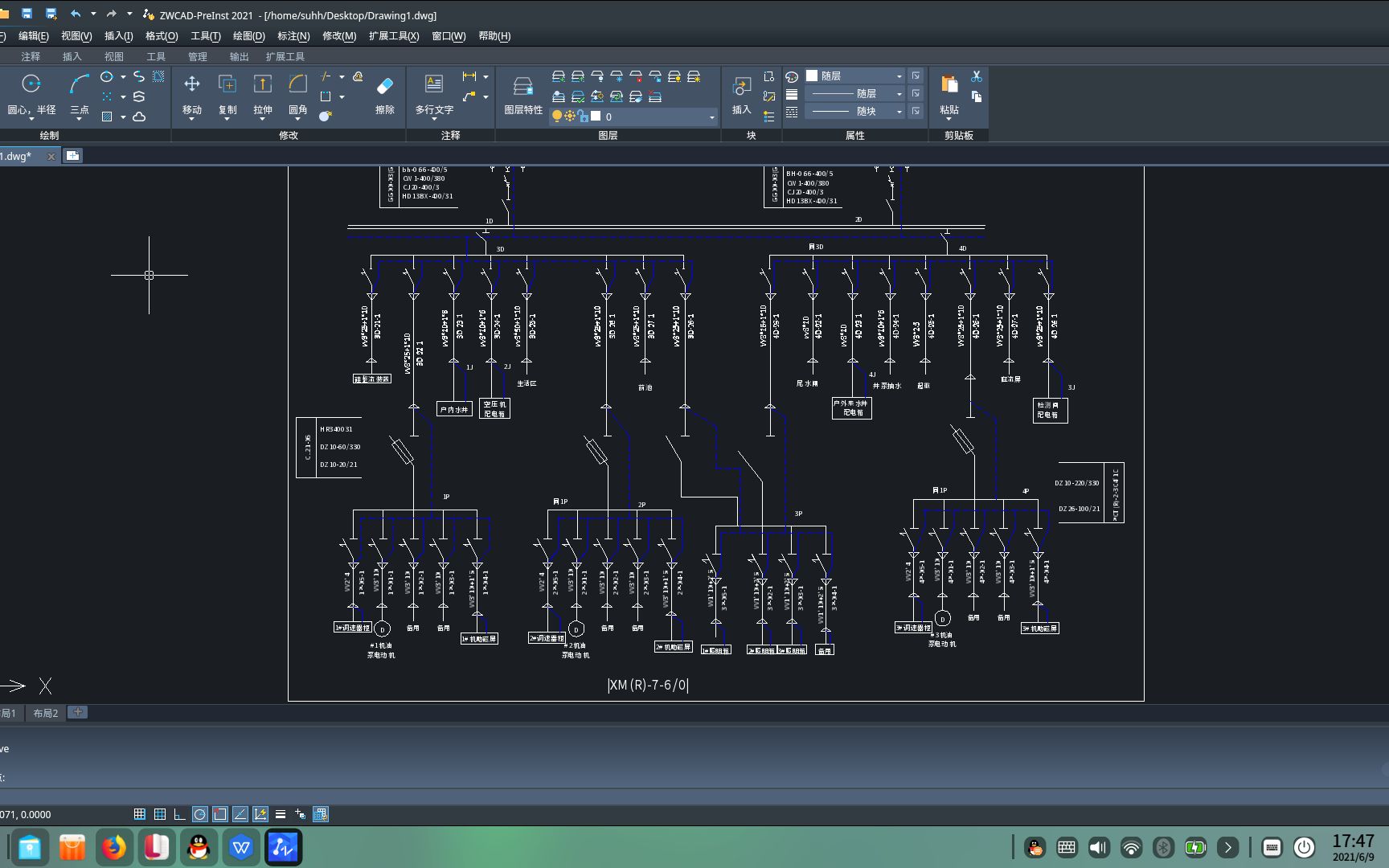Click the layer color swatch beside 0
Screen dimensions: 1389x868
click(x=596, y=117)
